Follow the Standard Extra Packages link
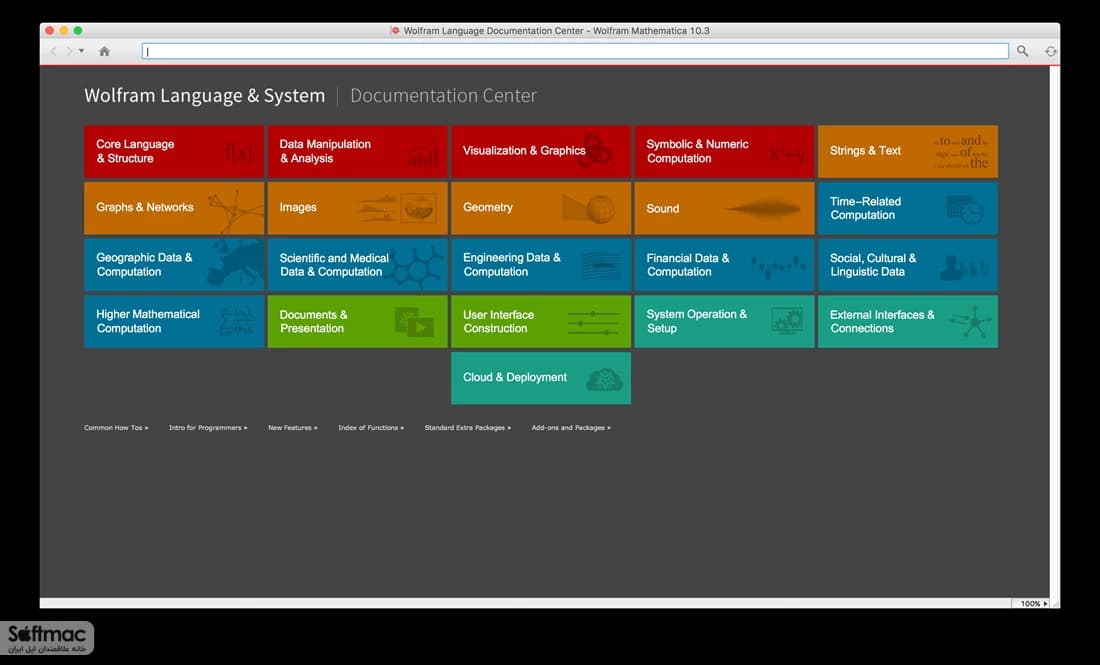 click(x=468, y=427)
